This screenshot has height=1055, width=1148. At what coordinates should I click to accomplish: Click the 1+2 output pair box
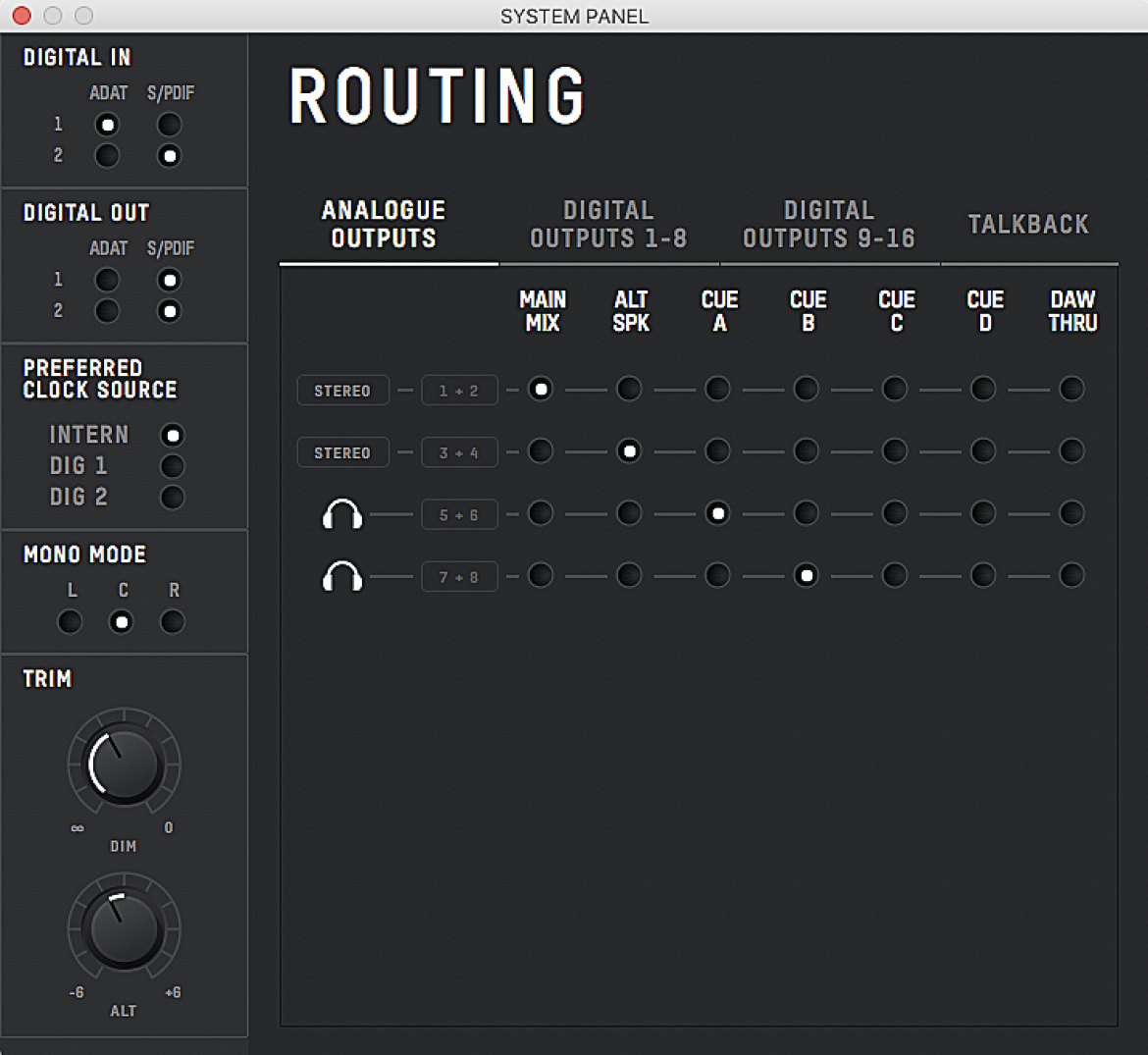[459, 391]
